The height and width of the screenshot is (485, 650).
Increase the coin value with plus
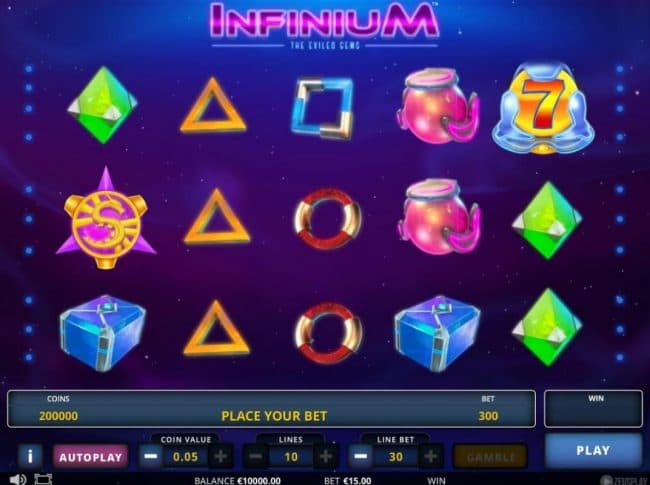[221, 456]
